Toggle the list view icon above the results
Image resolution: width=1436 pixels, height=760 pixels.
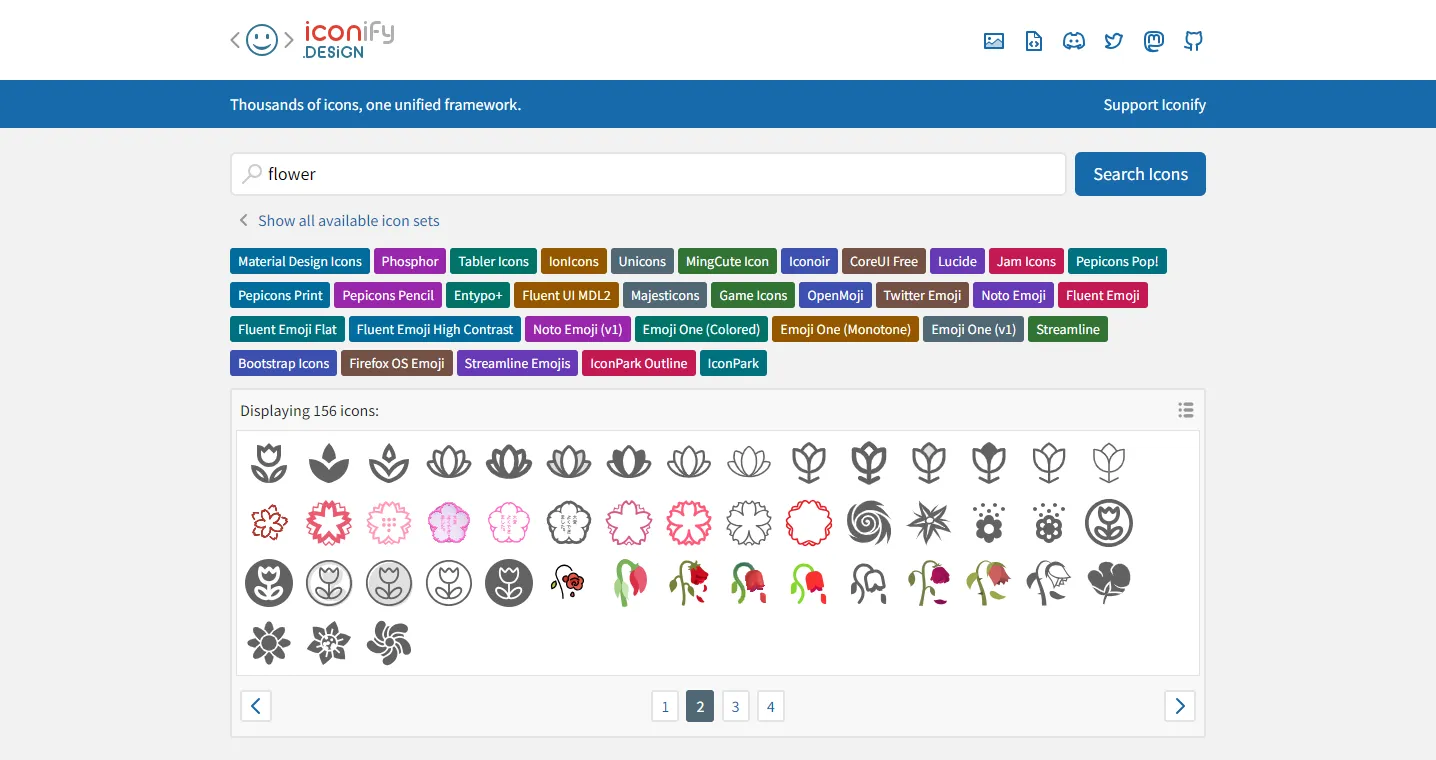[x=1186, y=410]
